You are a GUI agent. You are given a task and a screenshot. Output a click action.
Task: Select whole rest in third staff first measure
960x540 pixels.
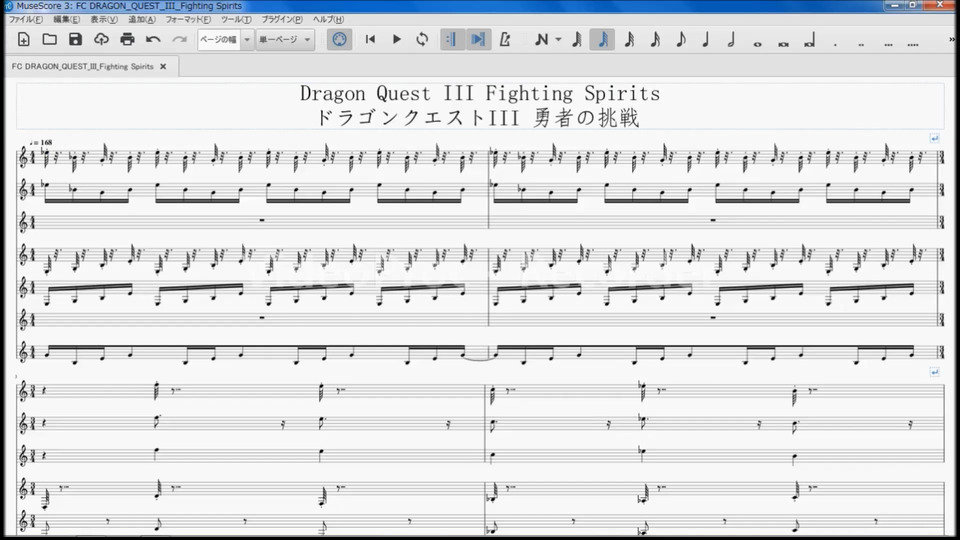point(262,220)
